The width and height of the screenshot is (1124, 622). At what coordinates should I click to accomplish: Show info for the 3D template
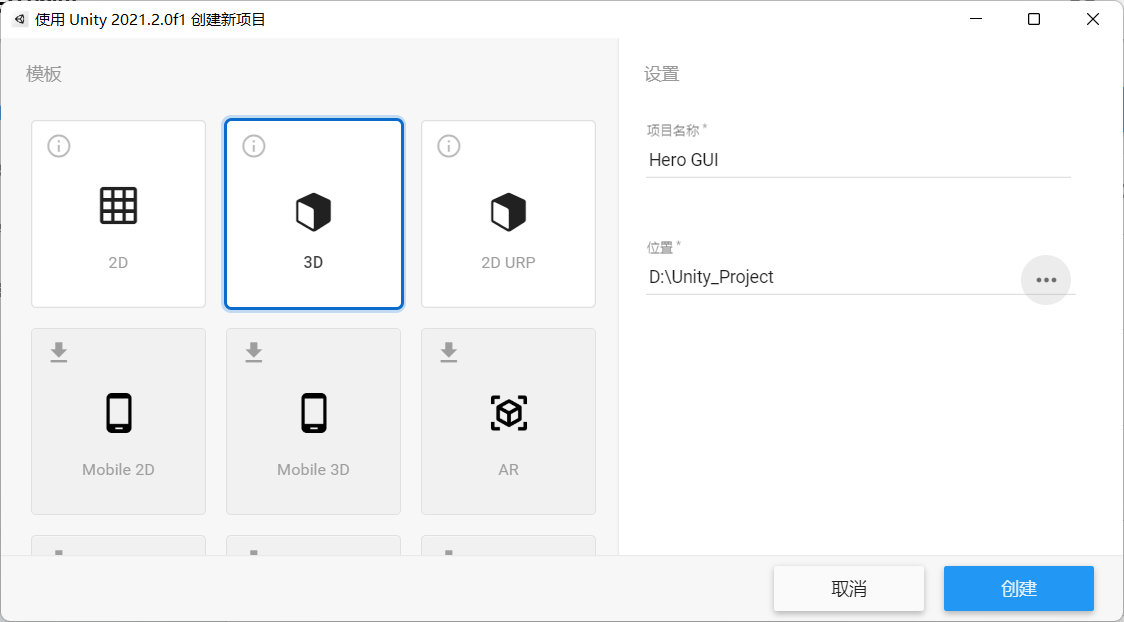click(254, 146)
